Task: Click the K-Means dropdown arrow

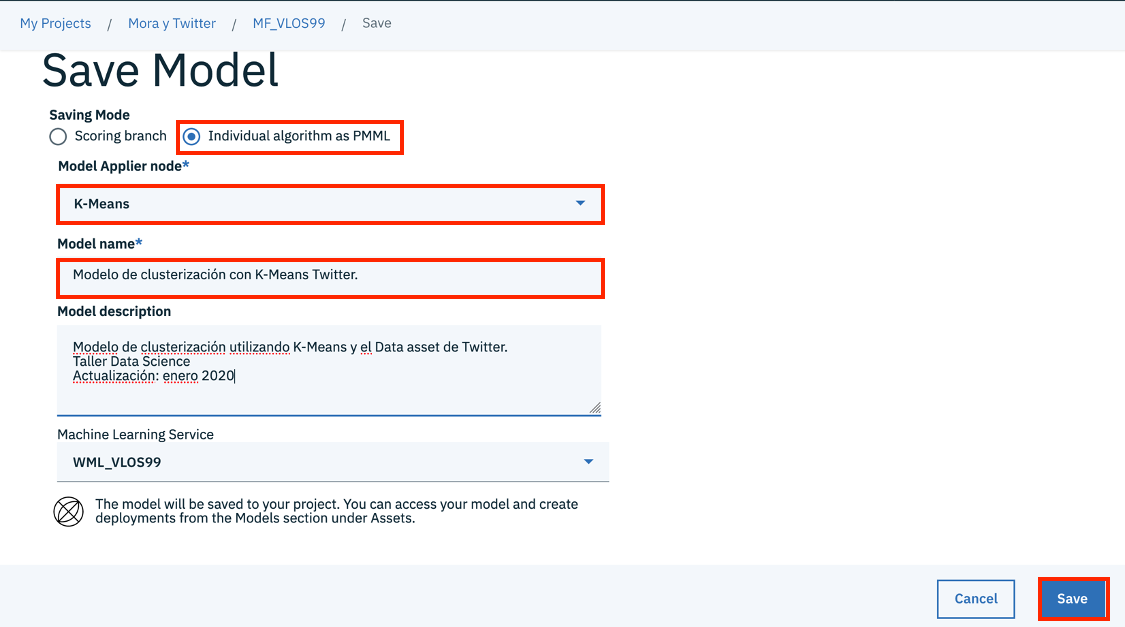Action: pos(580,204)
